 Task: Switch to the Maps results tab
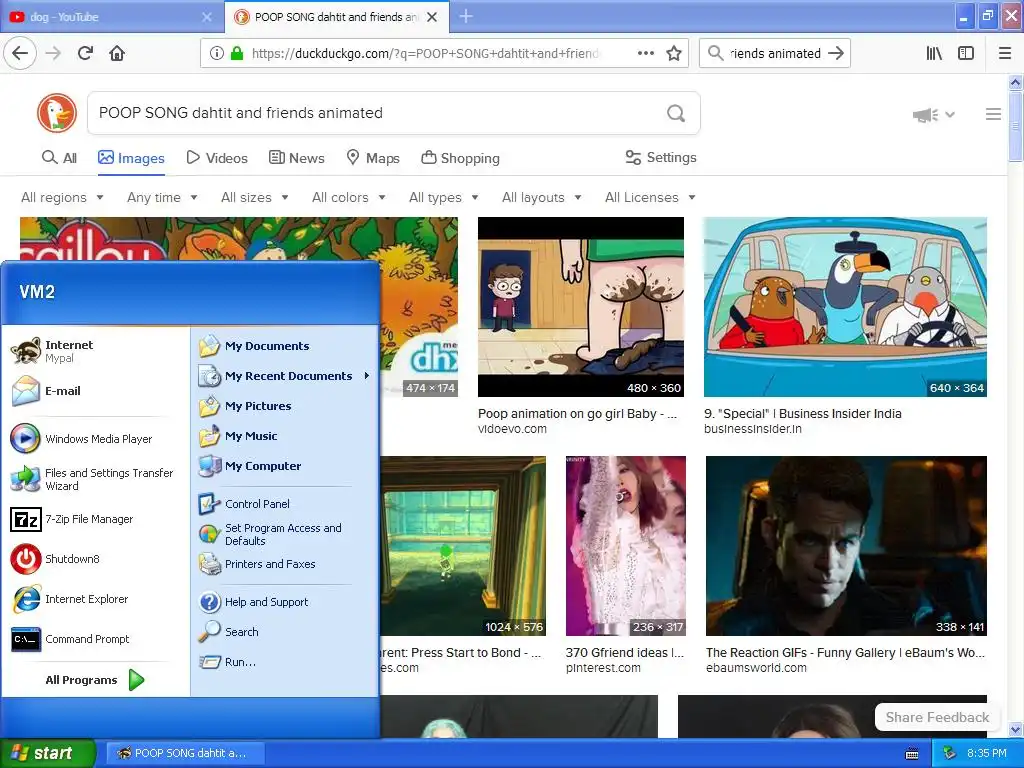[373, 158]
